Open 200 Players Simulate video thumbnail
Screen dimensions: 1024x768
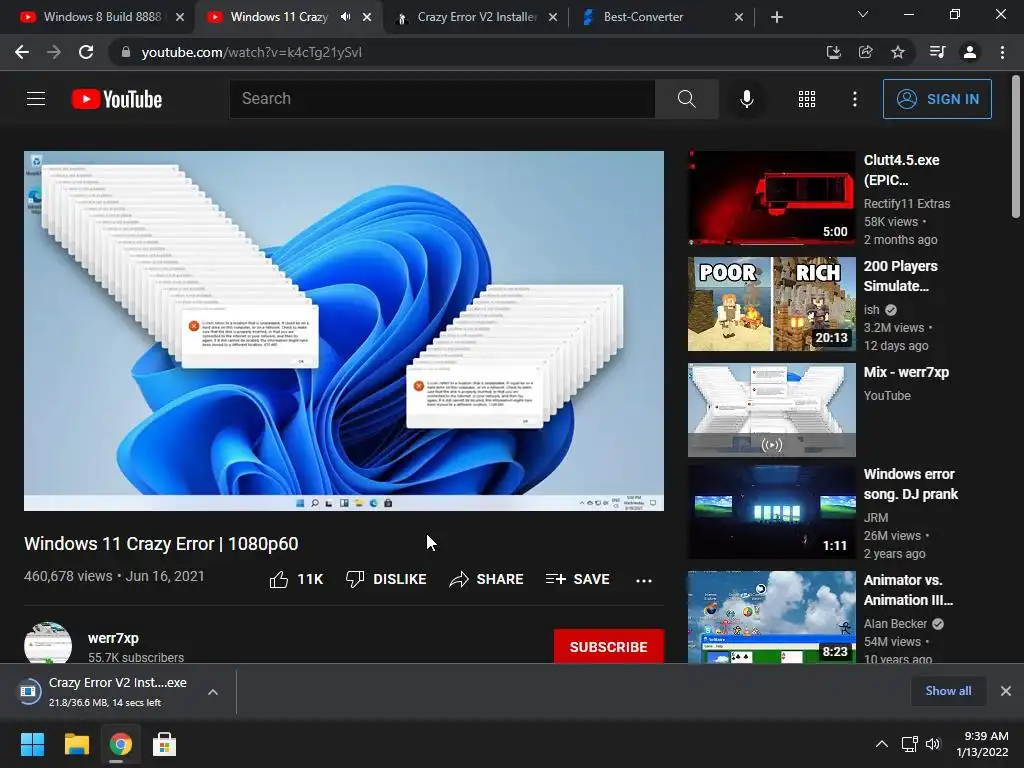(x=771, y=304)
